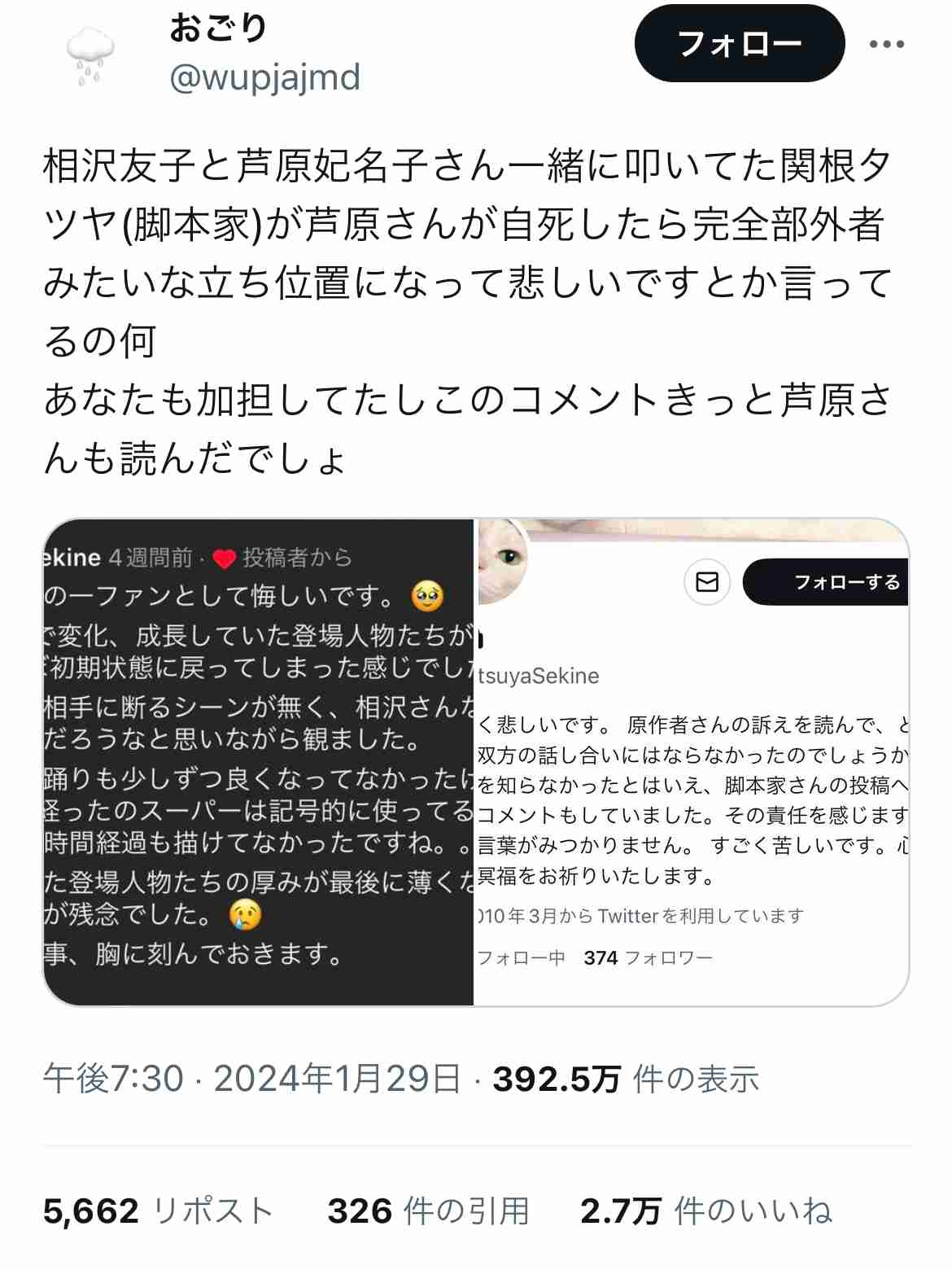Image resolution: width=952 pixels, height=1270 pixels.
Task: Open the @wupjajmd handle link
Action: [x=264, y=78]
